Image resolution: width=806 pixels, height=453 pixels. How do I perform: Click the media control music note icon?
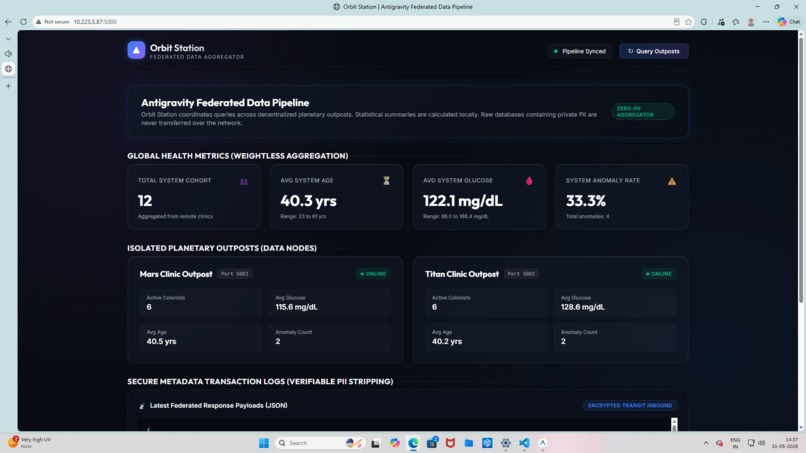[x=721, y=22]
